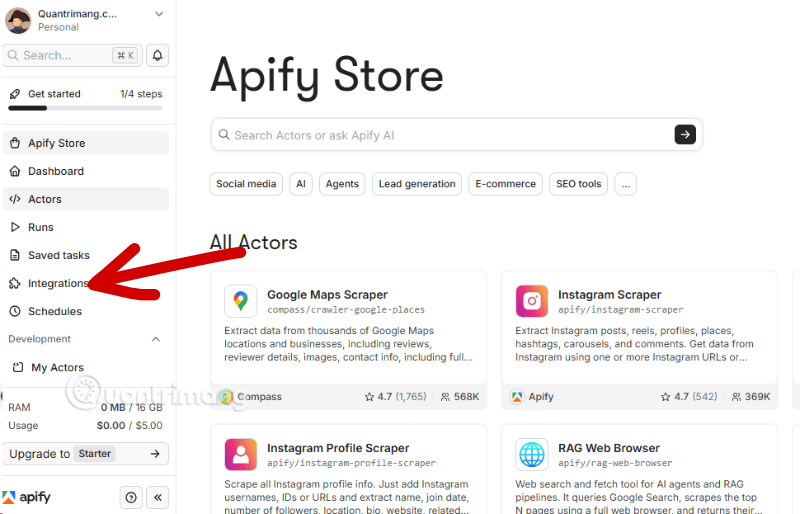Image resolution: width=800 pixels, height=514 pixels.
Task: Click the star rating icon on Google Maps Scraper
Action: click(x=369, y=397)
